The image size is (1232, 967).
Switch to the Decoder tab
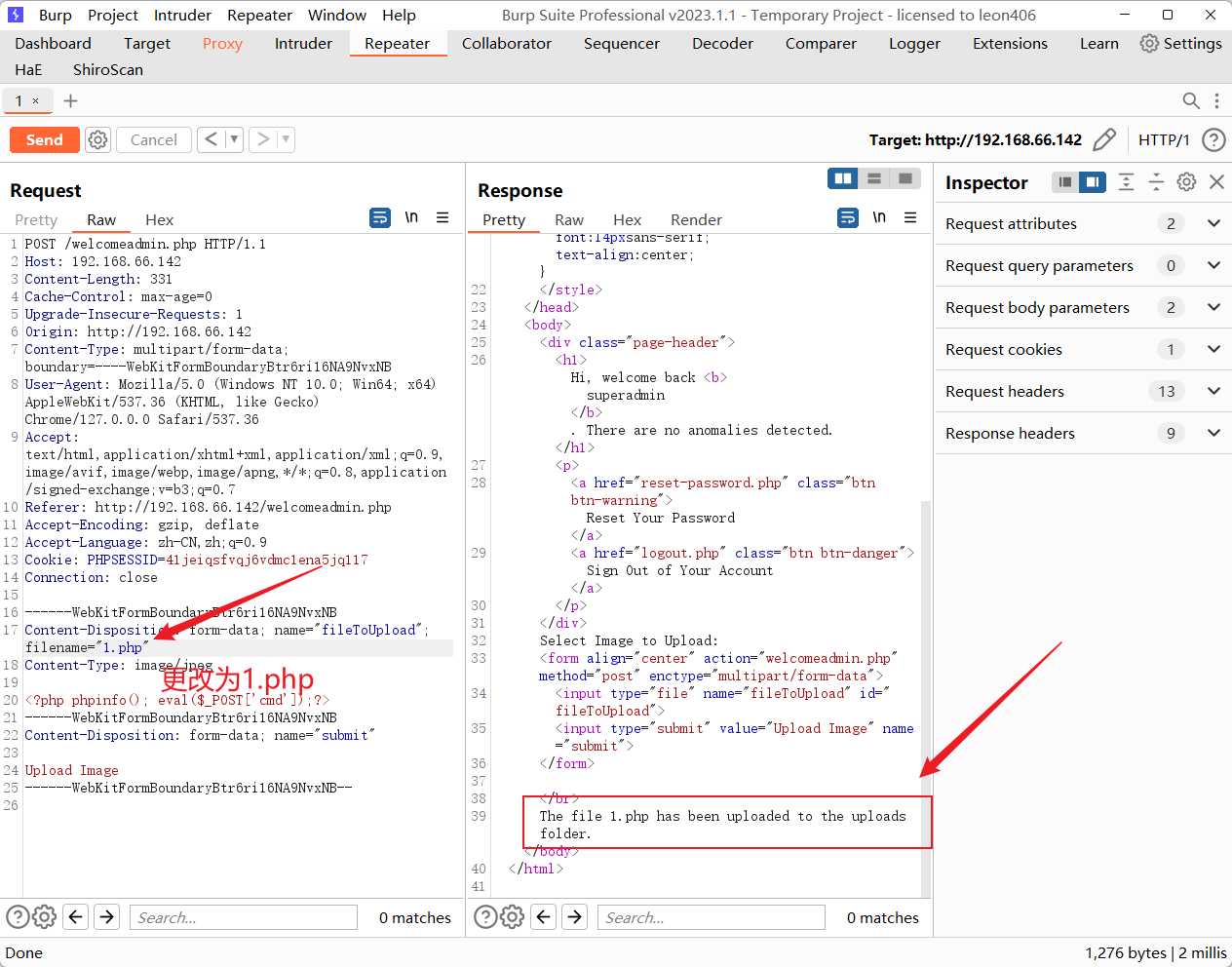coord(722,43)
